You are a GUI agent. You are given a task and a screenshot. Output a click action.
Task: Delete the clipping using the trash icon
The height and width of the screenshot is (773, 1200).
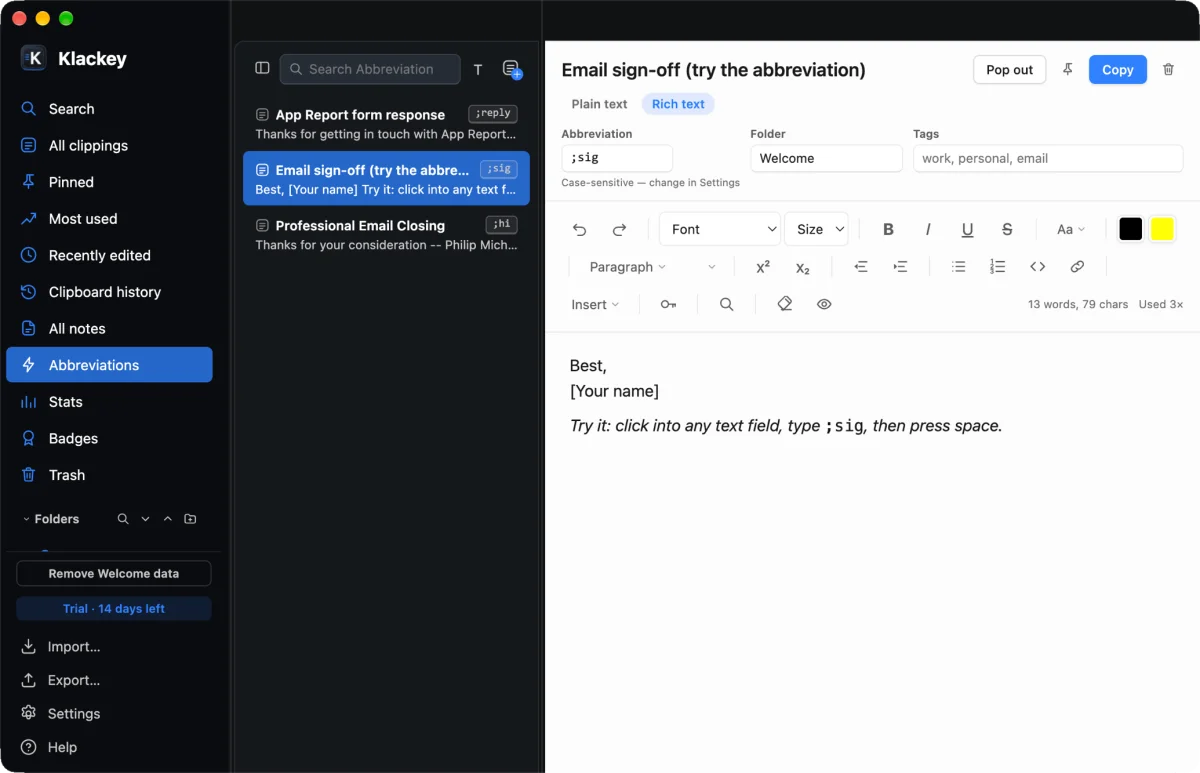tap(1168, 69)
